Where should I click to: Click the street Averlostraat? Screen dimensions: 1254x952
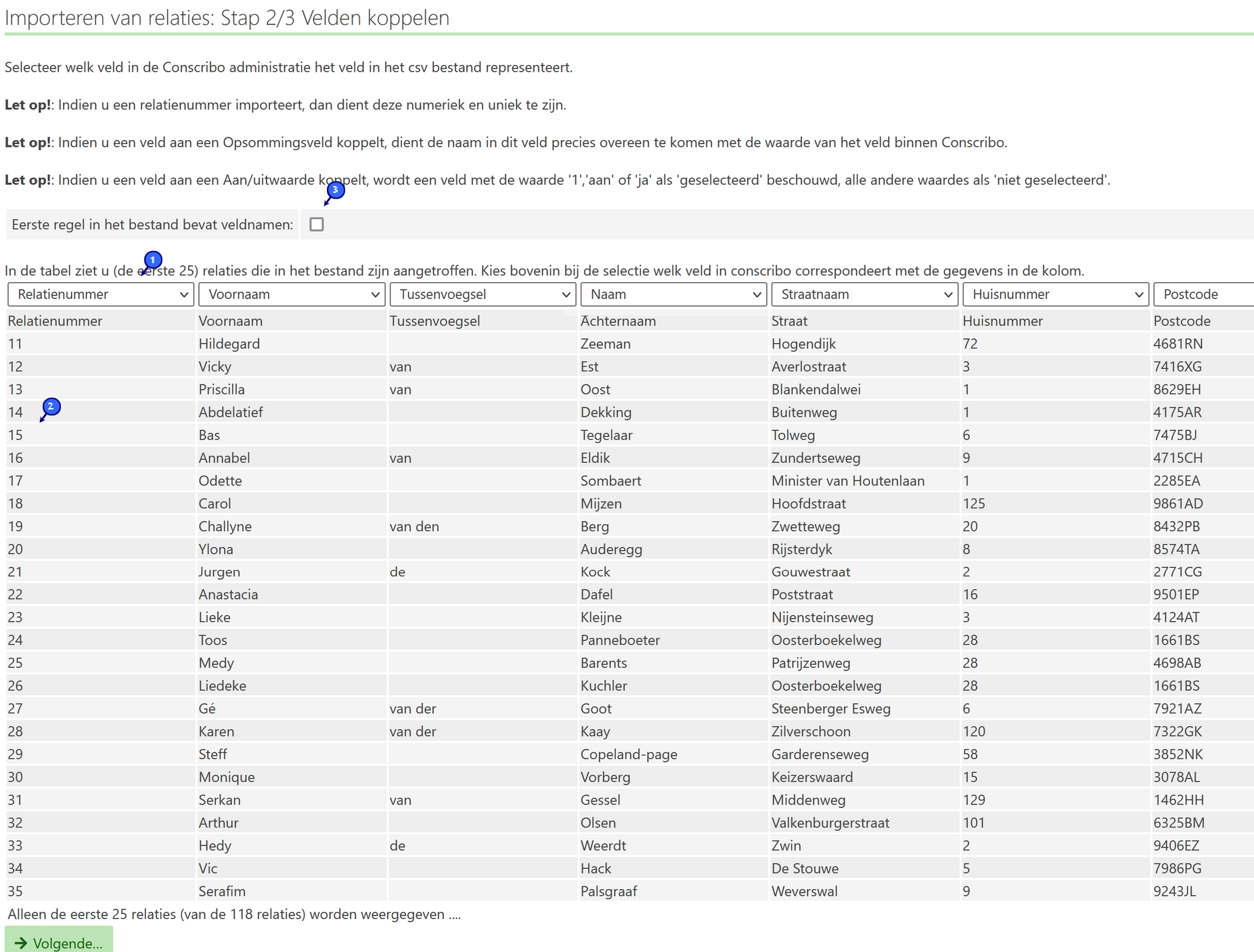coord(809,367)
